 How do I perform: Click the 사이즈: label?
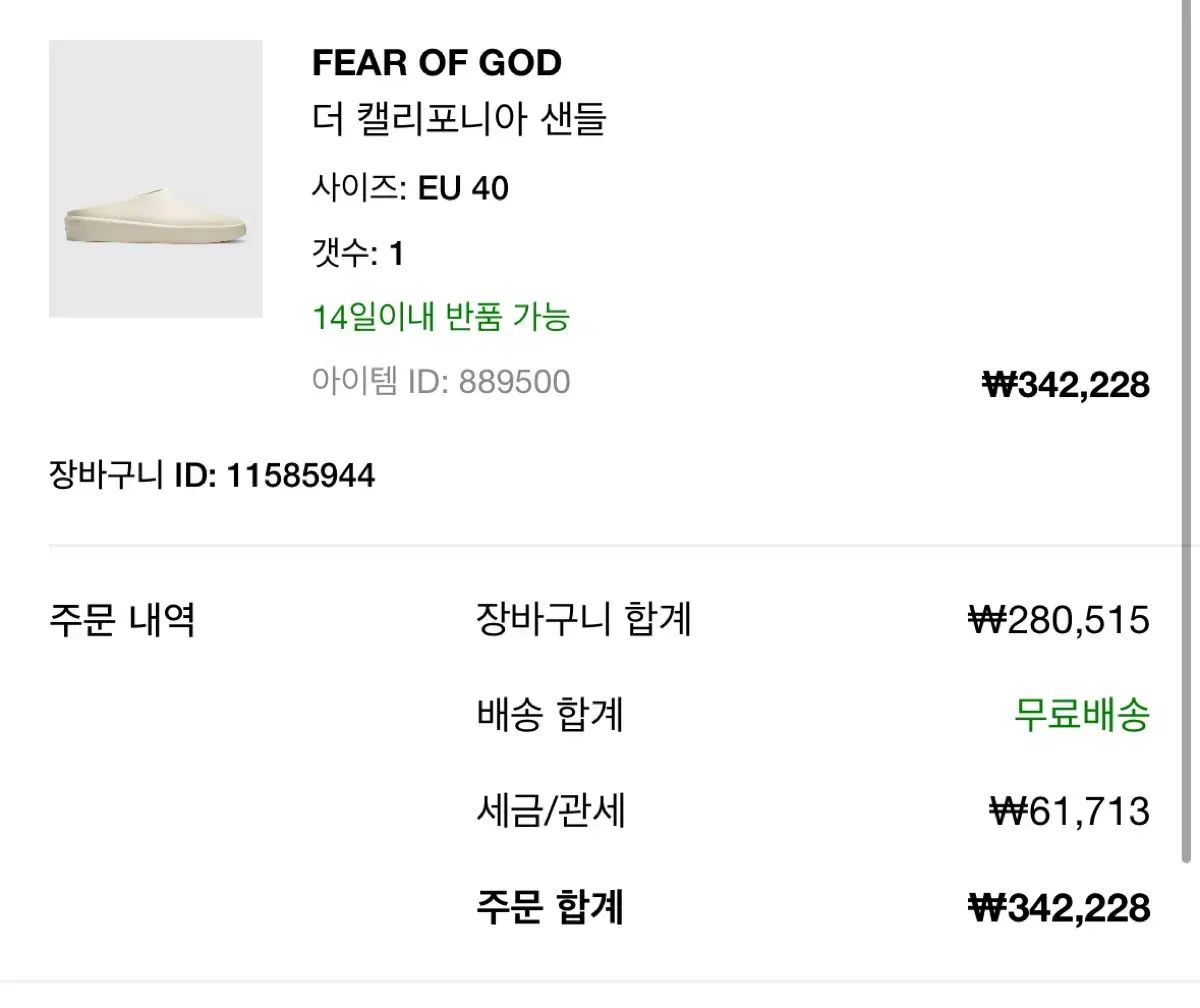[359, 188]
